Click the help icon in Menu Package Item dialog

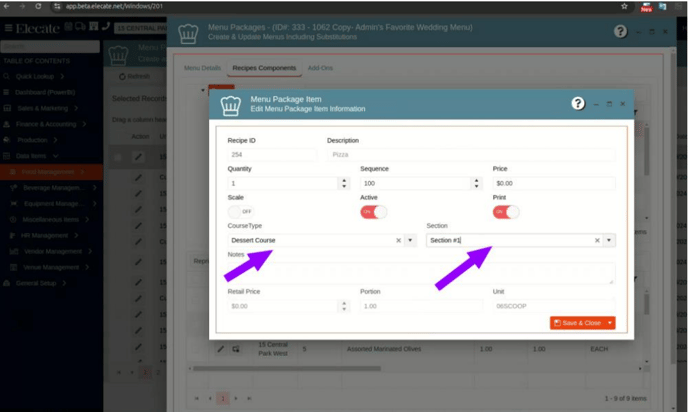(577, 104)
